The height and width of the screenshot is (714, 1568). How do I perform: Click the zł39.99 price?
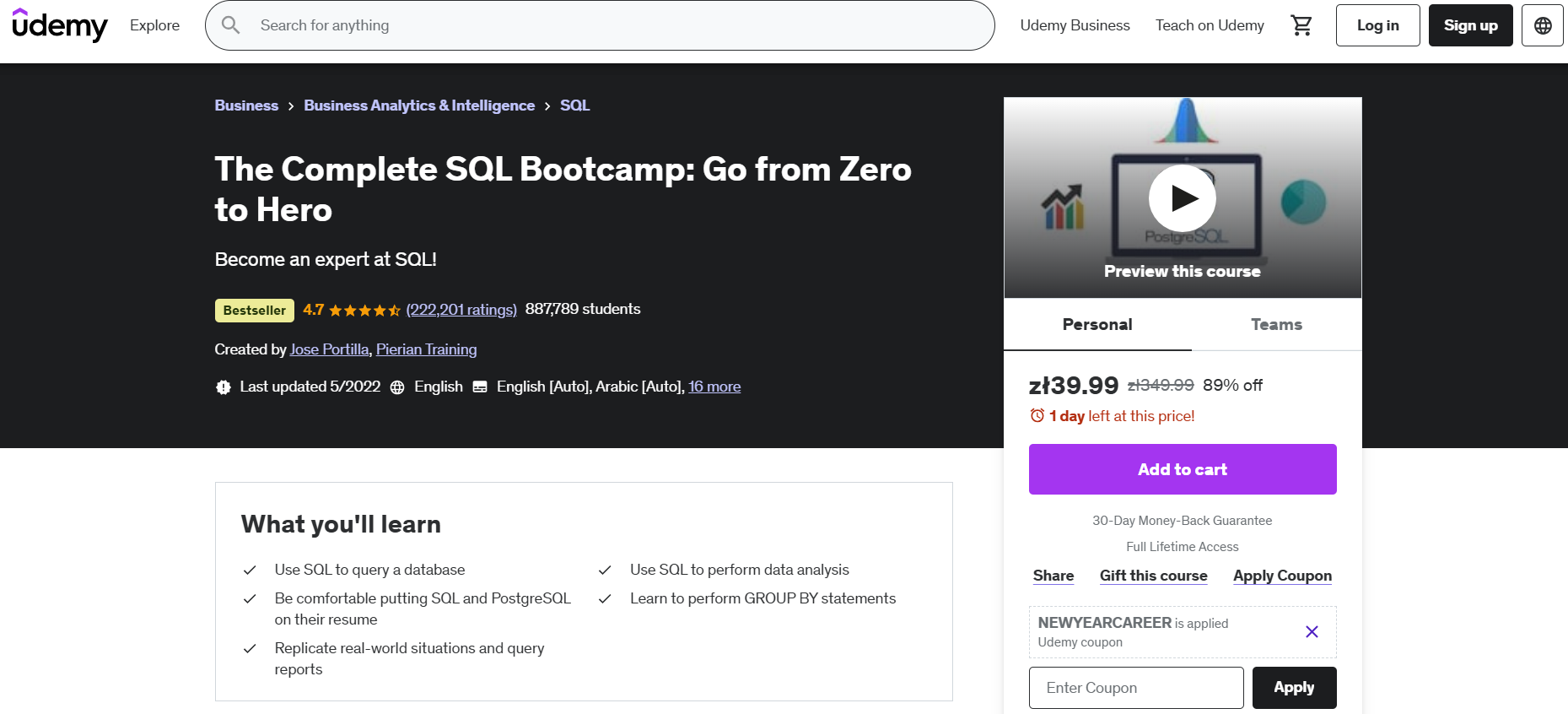click(x=1074, y=385)
